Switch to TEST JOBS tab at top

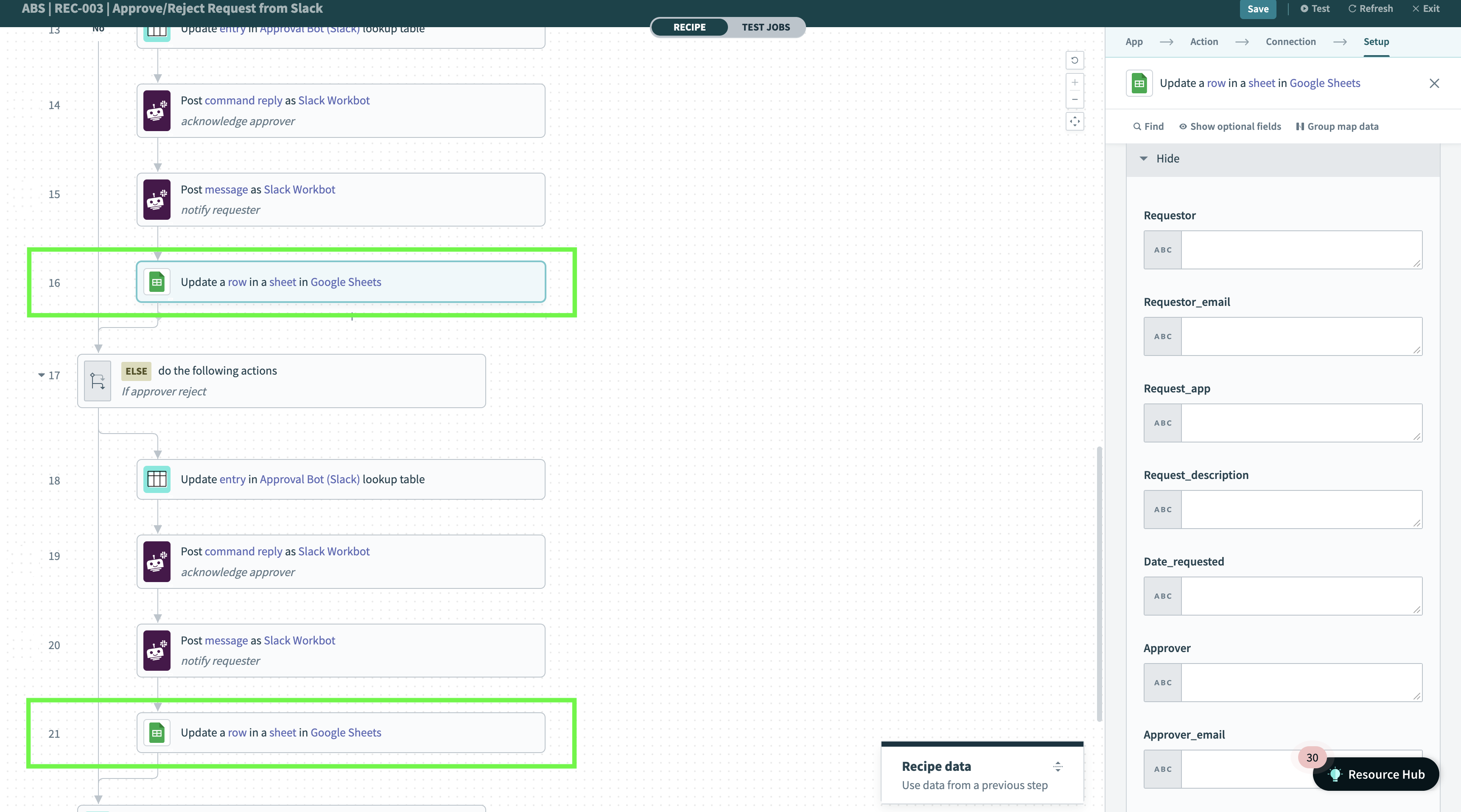766,26
